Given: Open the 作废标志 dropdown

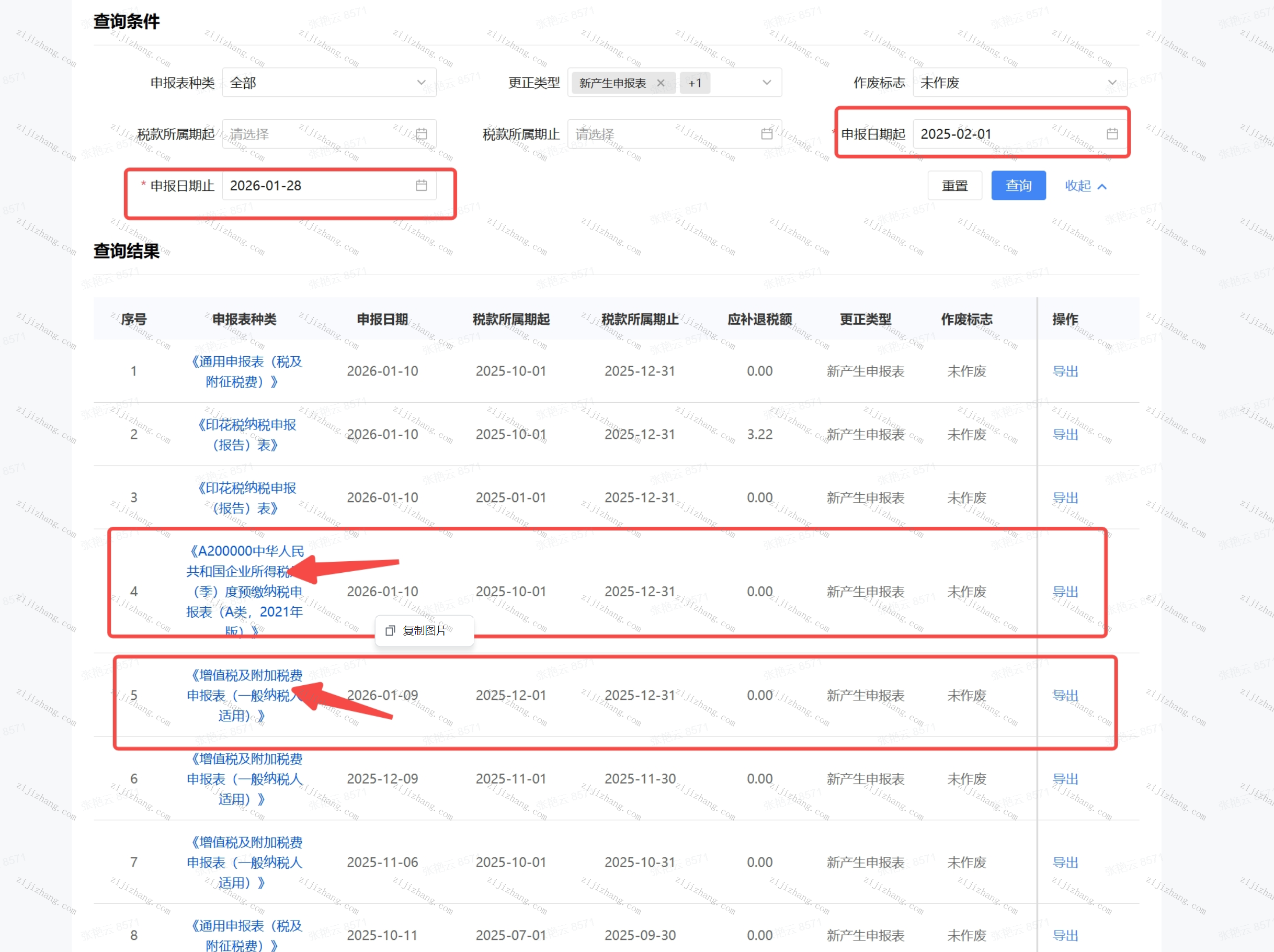Looking at the screenshot, I should click(x=1019, y=83).
